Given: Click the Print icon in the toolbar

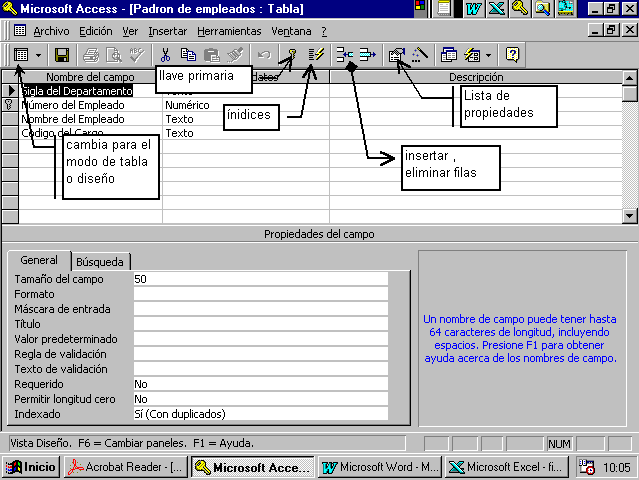Looking at the screenshot, I should tap(91, 55).
